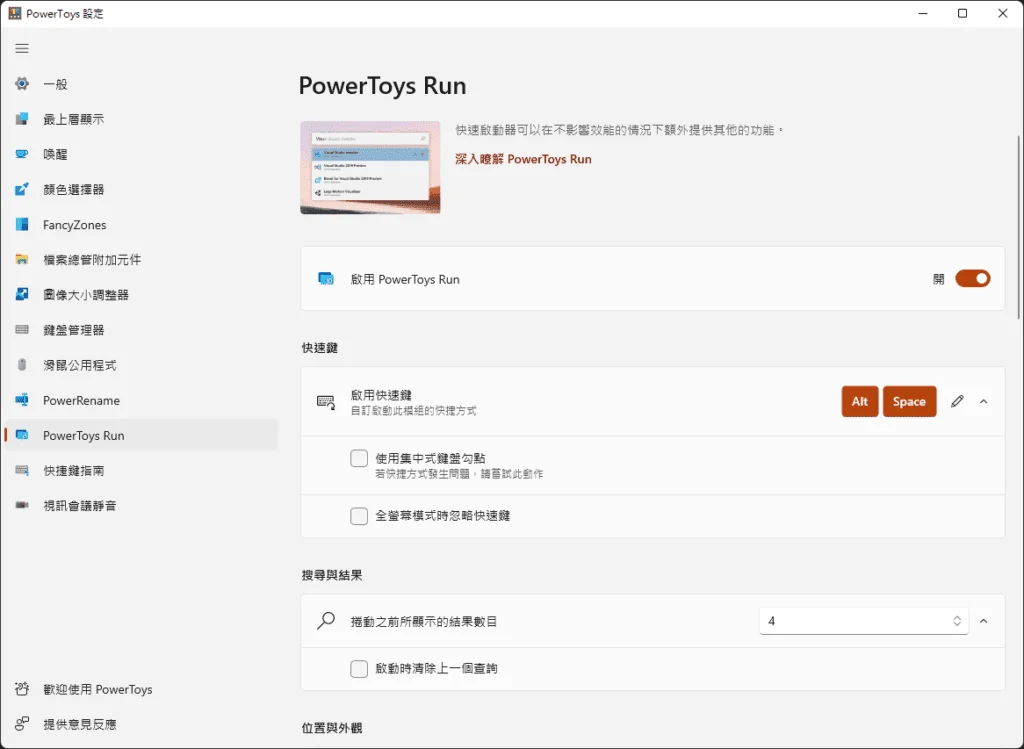
Task: Check 全螢幕模式時忽略快速鍵 checkbox
Action: point(359,516)
